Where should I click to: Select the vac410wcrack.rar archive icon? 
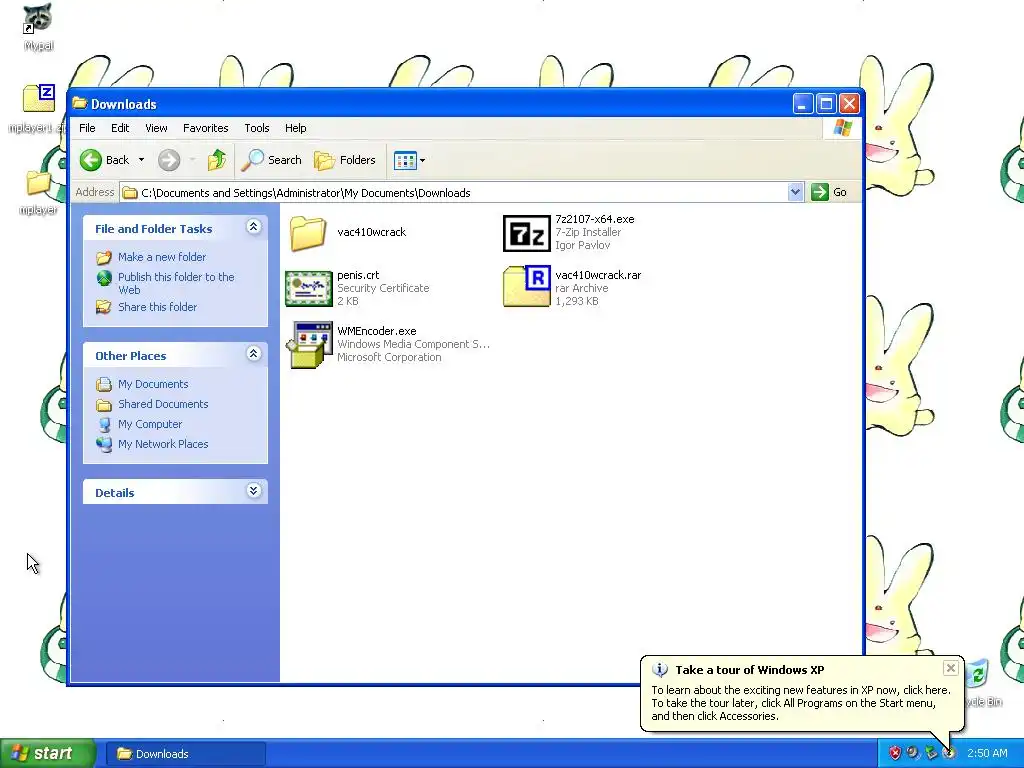point(526,286)
